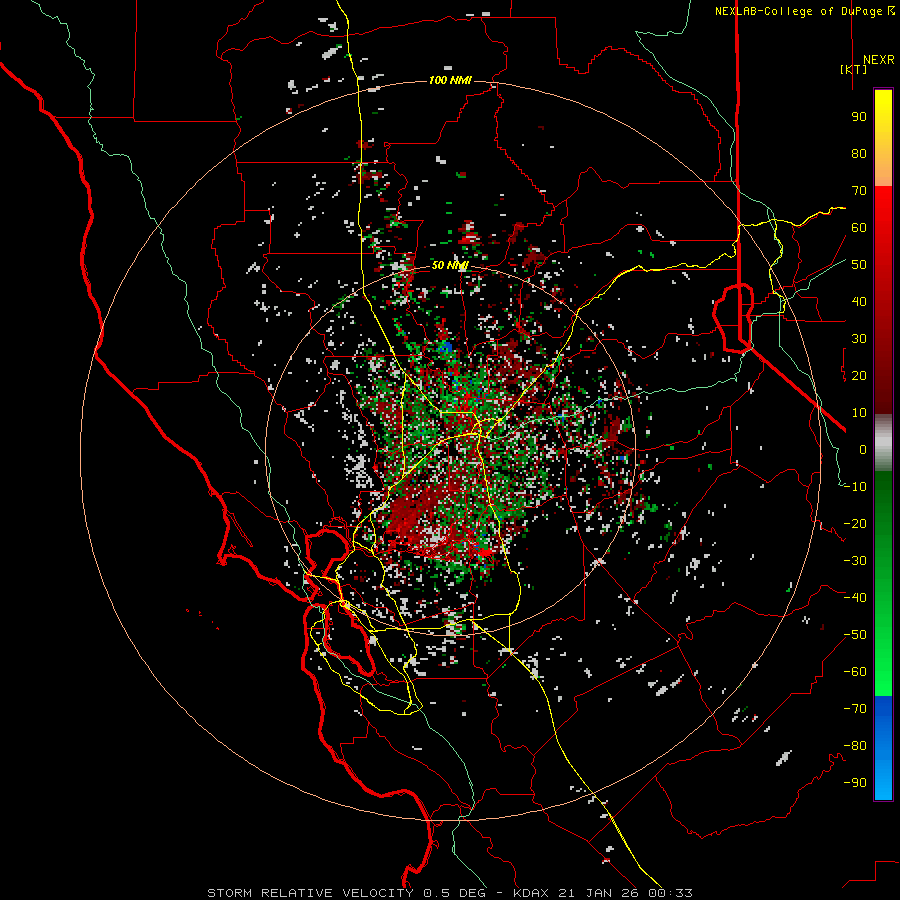
Task: Click the gray zero-velocity scale segment
Action: [883, 443]
